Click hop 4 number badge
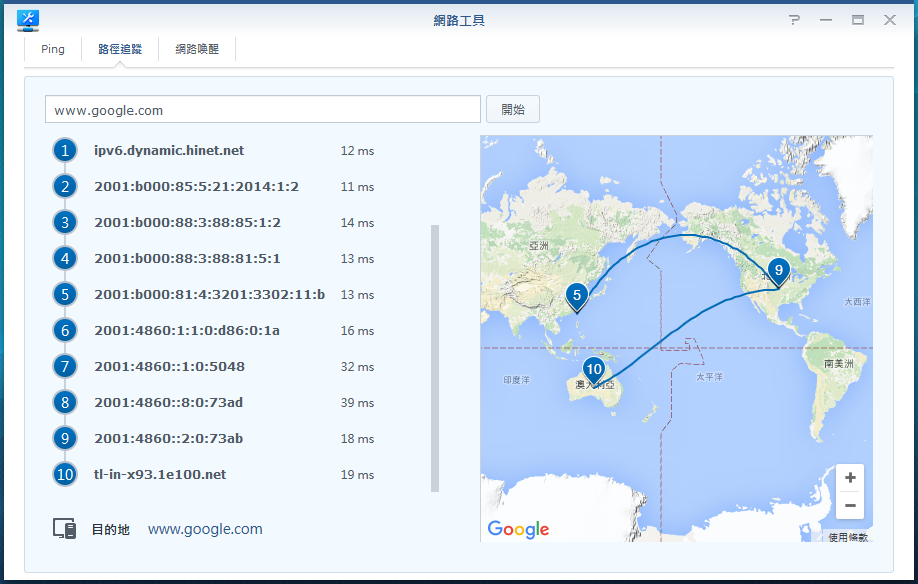Image resolution: width=918 pixels, height=584 pixels. click(x=65, y=259)
